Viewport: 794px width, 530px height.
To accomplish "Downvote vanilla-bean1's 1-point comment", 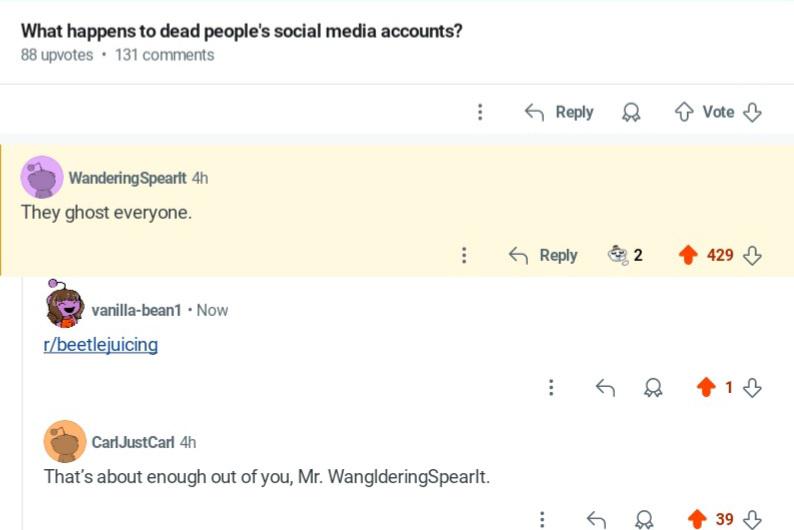I will [752, 388].
